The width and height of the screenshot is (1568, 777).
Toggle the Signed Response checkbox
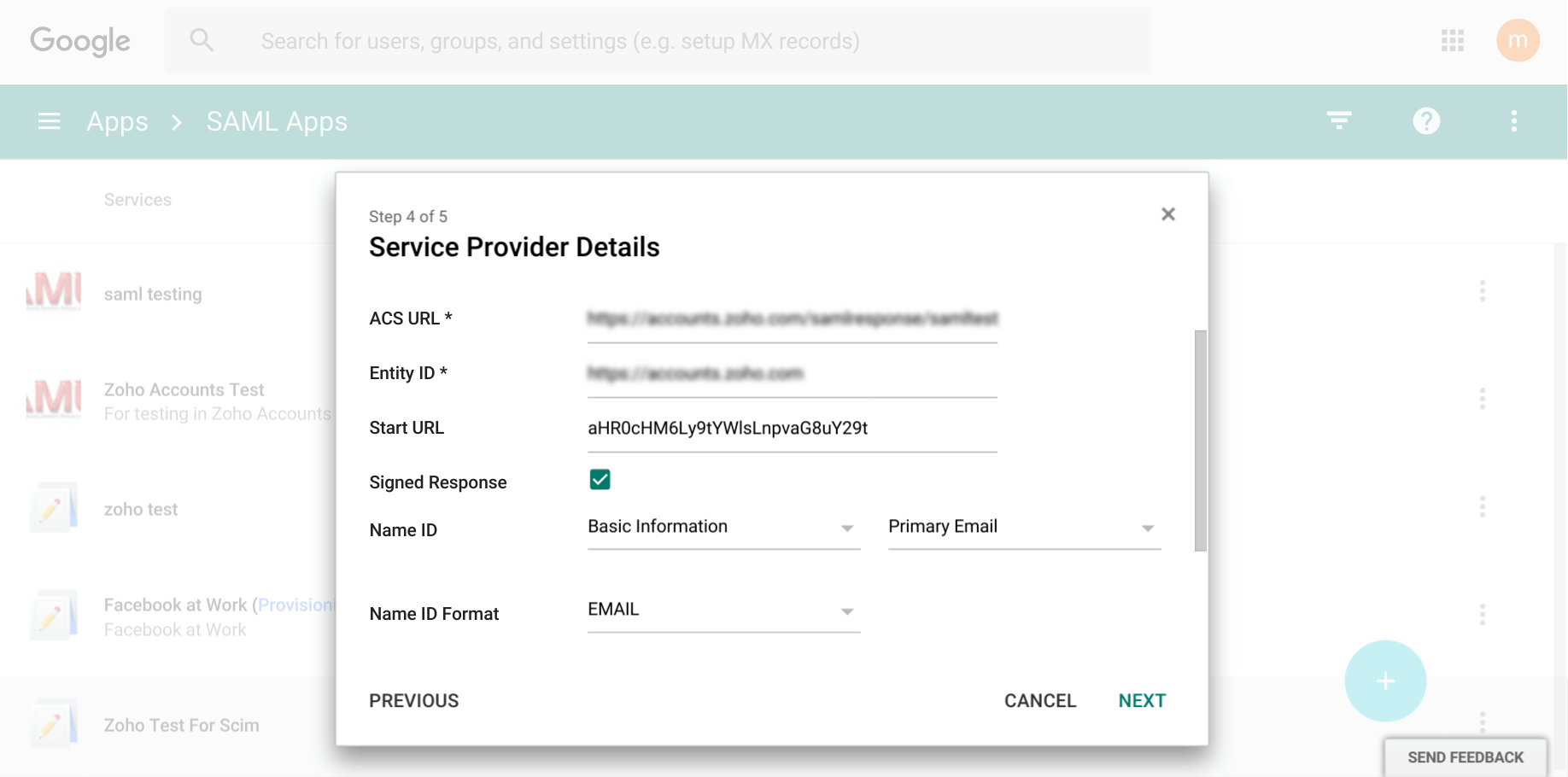point(600,480)
